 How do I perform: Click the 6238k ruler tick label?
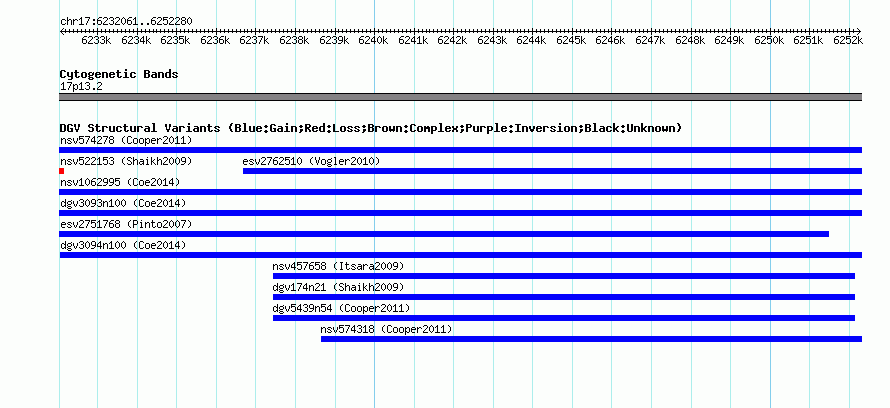tap(294, 41)
